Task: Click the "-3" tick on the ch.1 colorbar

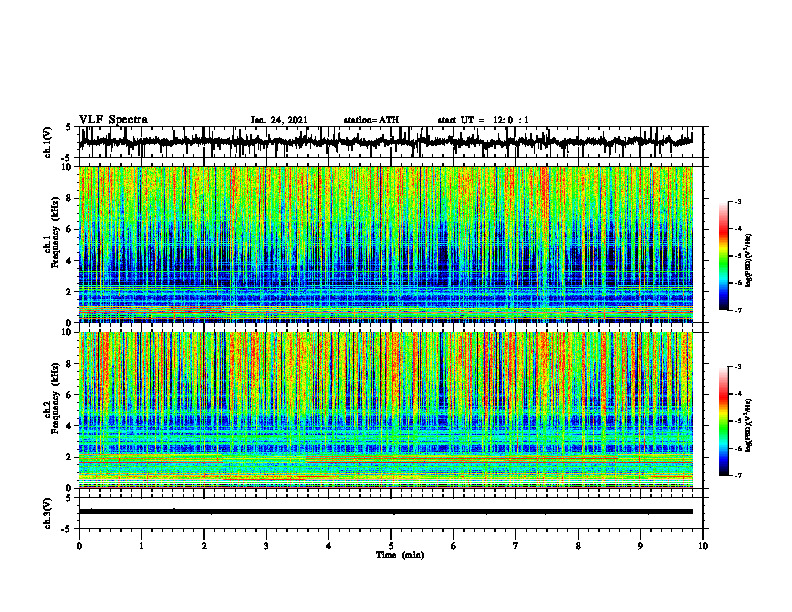Action: [x=738, y=202]
